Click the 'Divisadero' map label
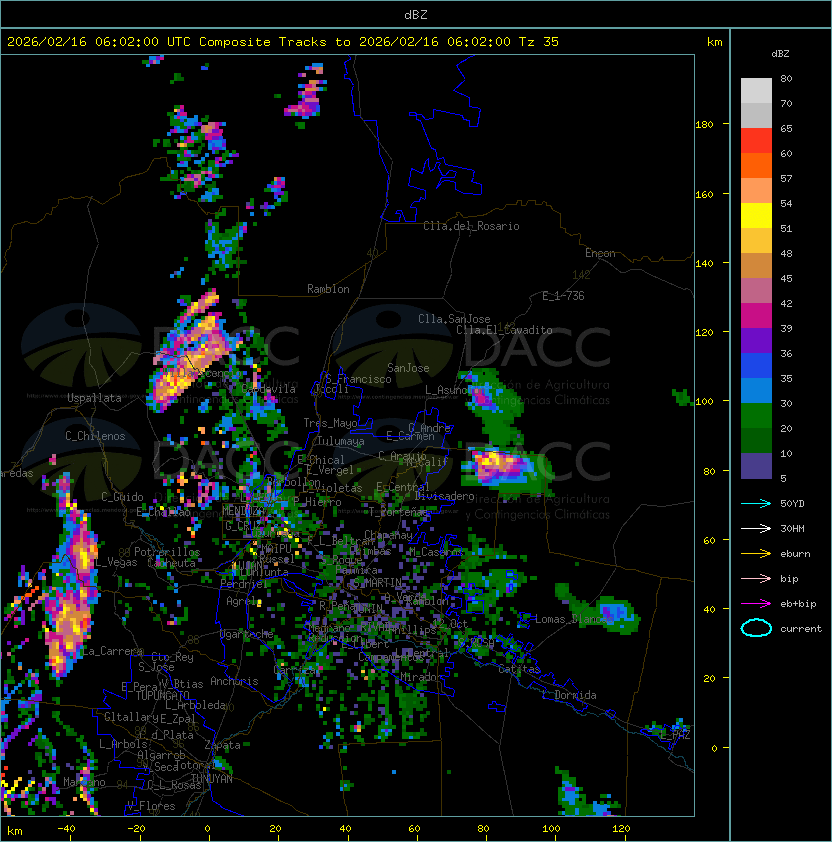This screenshot has height=842, width=832. tap(444, 496)
